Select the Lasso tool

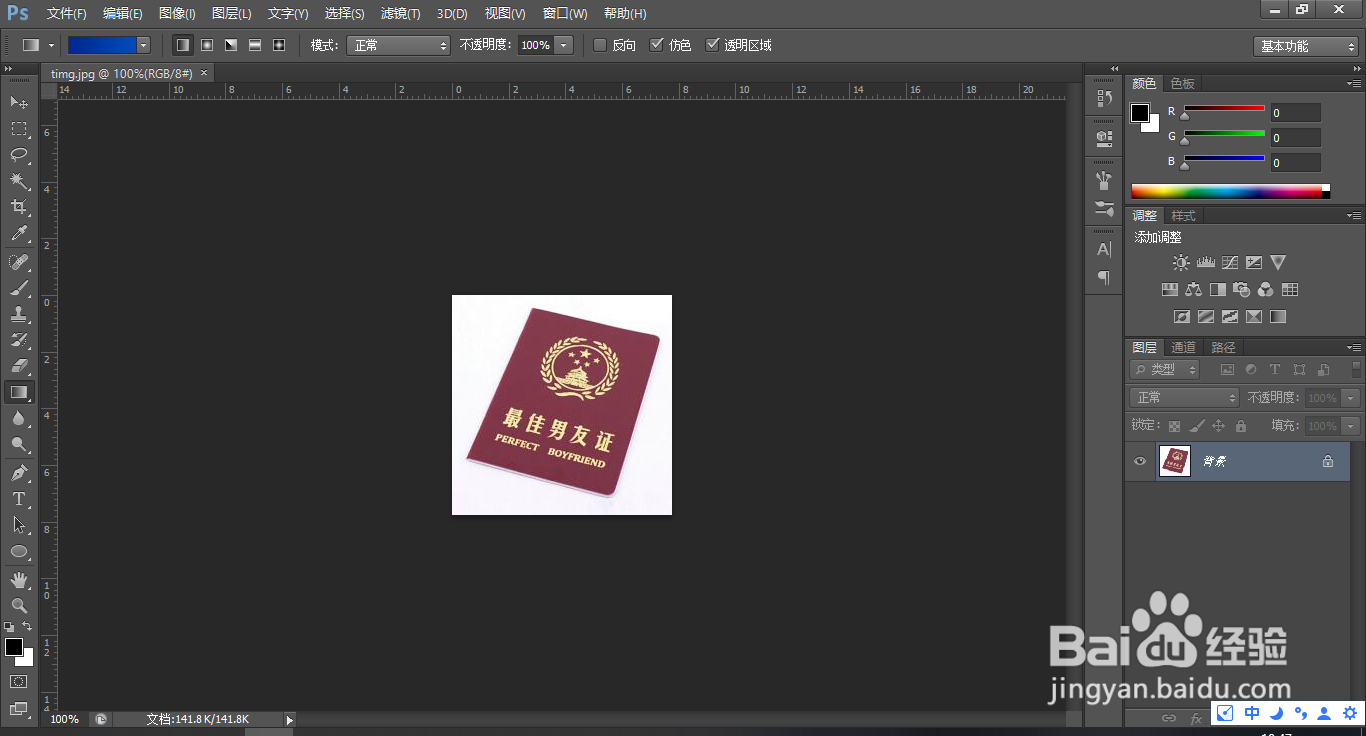click(x=19, y=154)
